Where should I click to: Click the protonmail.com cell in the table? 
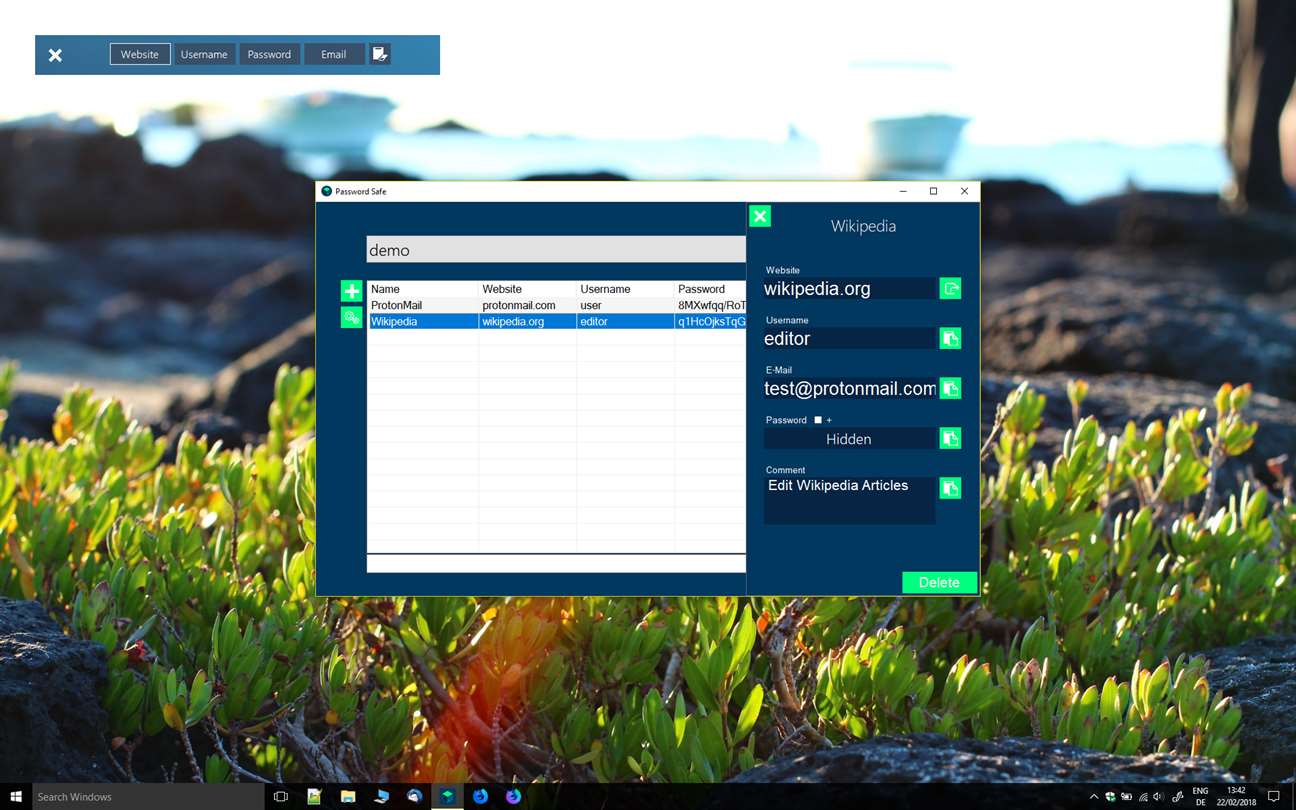click(528, 305)
